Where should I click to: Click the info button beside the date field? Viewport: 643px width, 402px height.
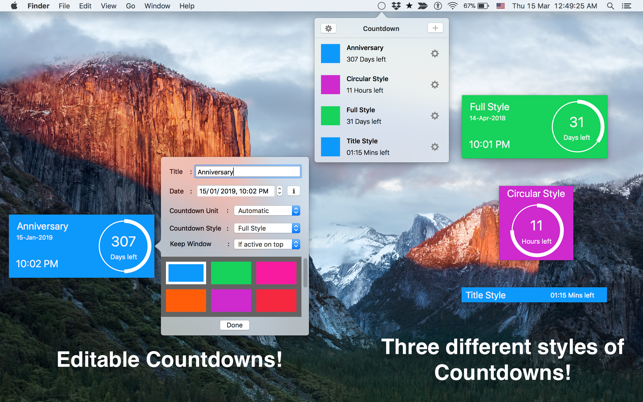[294, 191]
